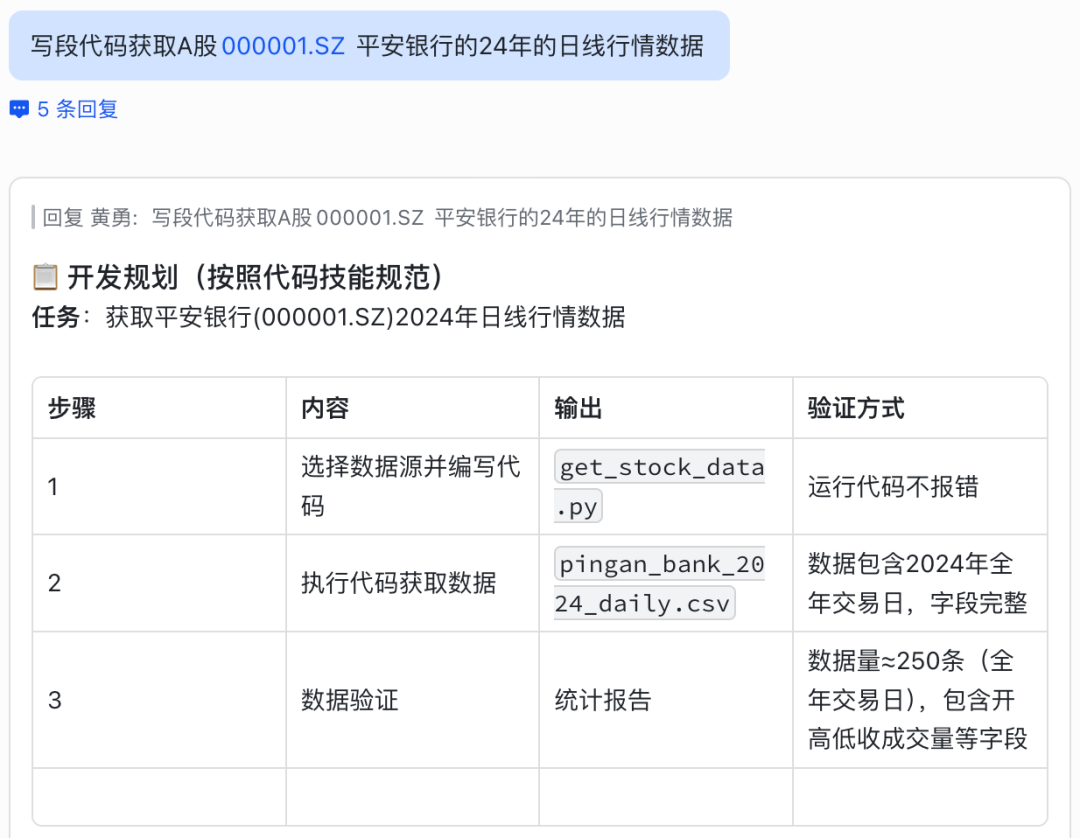Click step number 1 cell
Screen dimensions: 1080x838
tap(159, 487)
